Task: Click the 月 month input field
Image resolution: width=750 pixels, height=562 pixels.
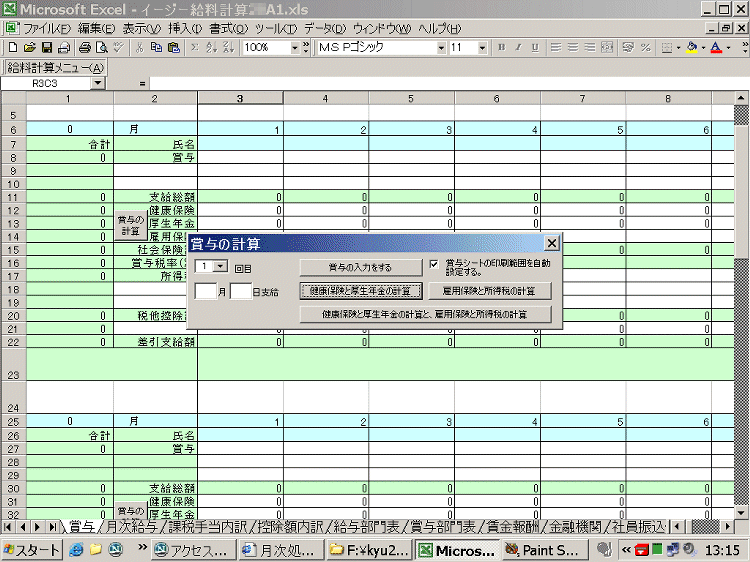Action: point(205,292)
